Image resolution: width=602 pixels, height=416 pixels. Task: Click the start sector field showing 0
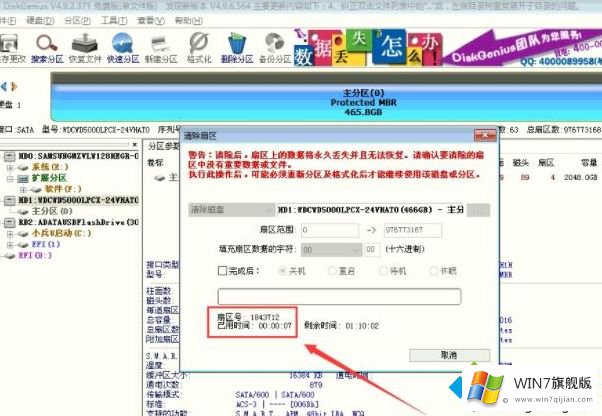pyautogui.click(x=330, y=230)
